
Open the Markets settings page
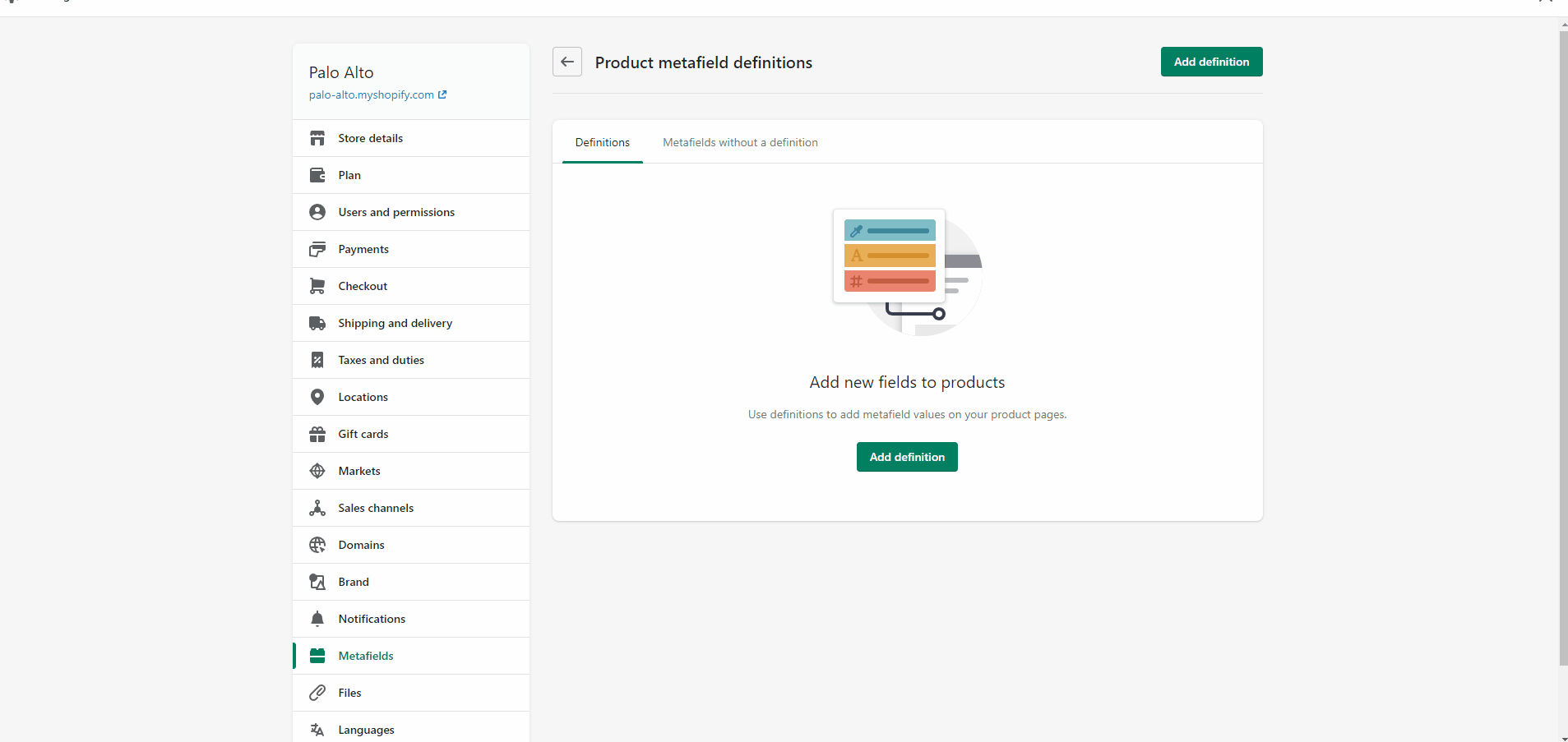[x=358, y=471]
